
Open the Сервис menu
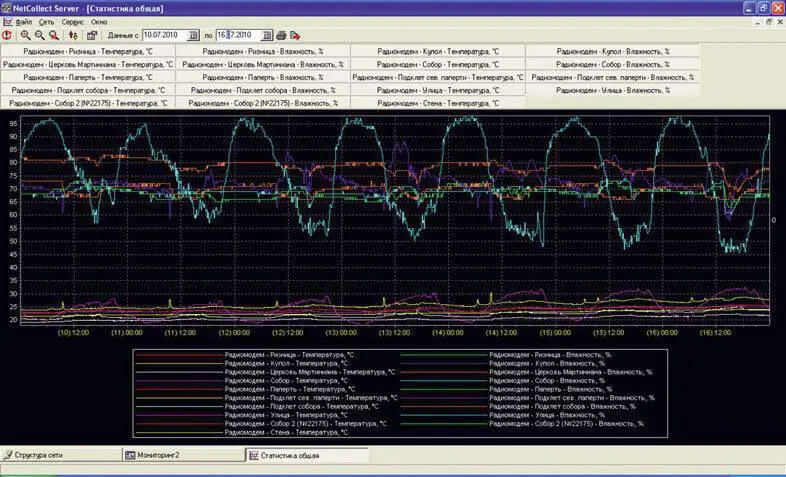[x=73, y=22]
